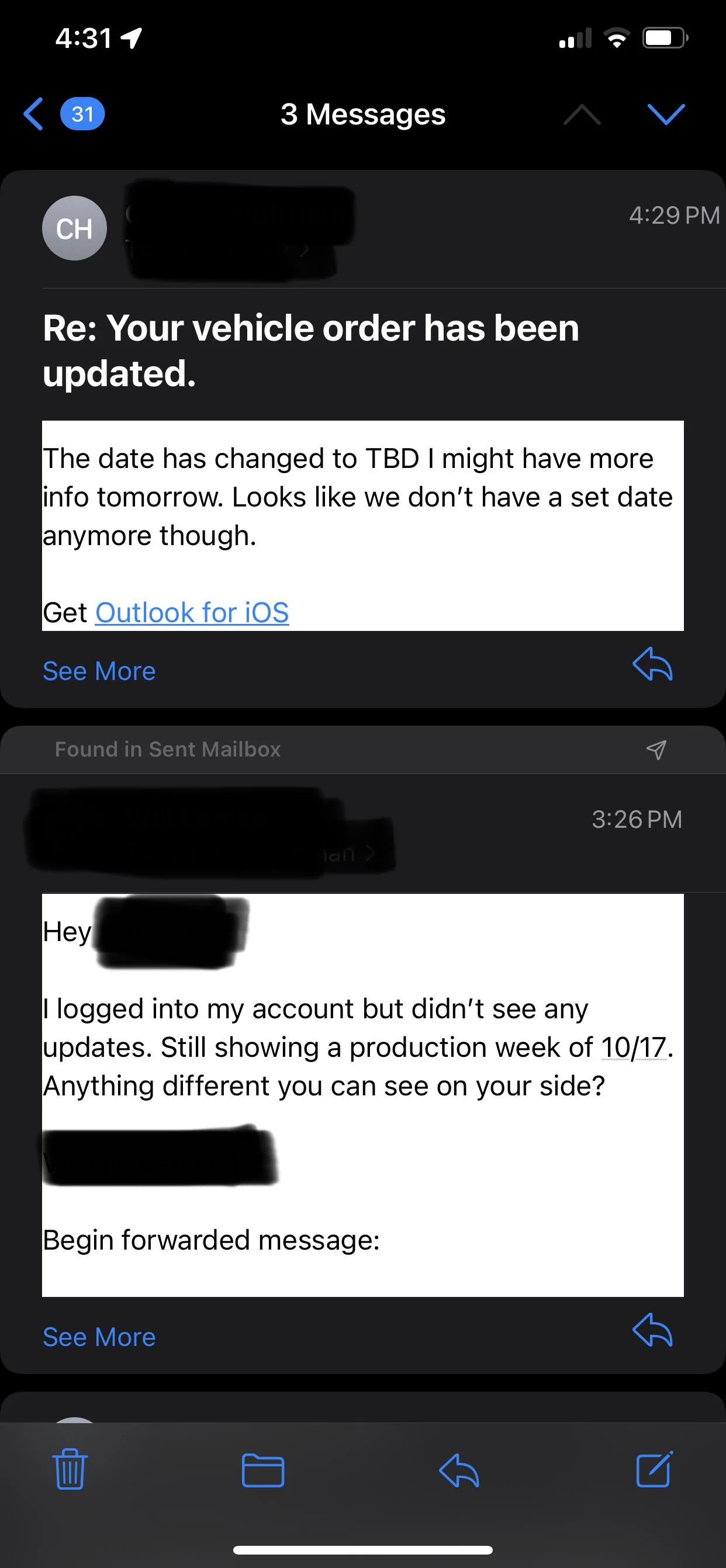This screenshot has width=726, height=1568.
Task: Compose a new email with pencil icon
Action: [x=654, y=1469]
